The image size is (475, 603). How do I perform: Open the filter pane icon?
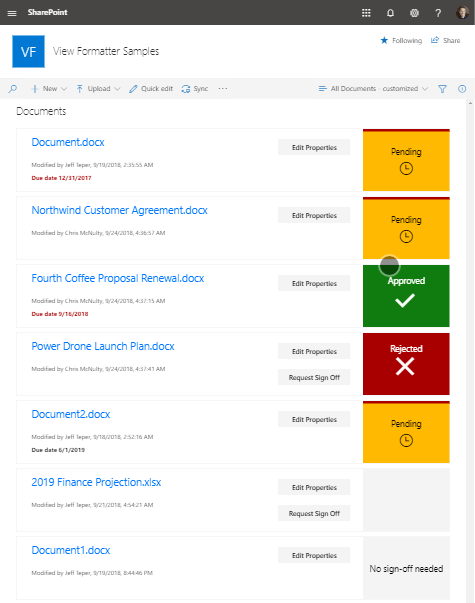[442, 89]
